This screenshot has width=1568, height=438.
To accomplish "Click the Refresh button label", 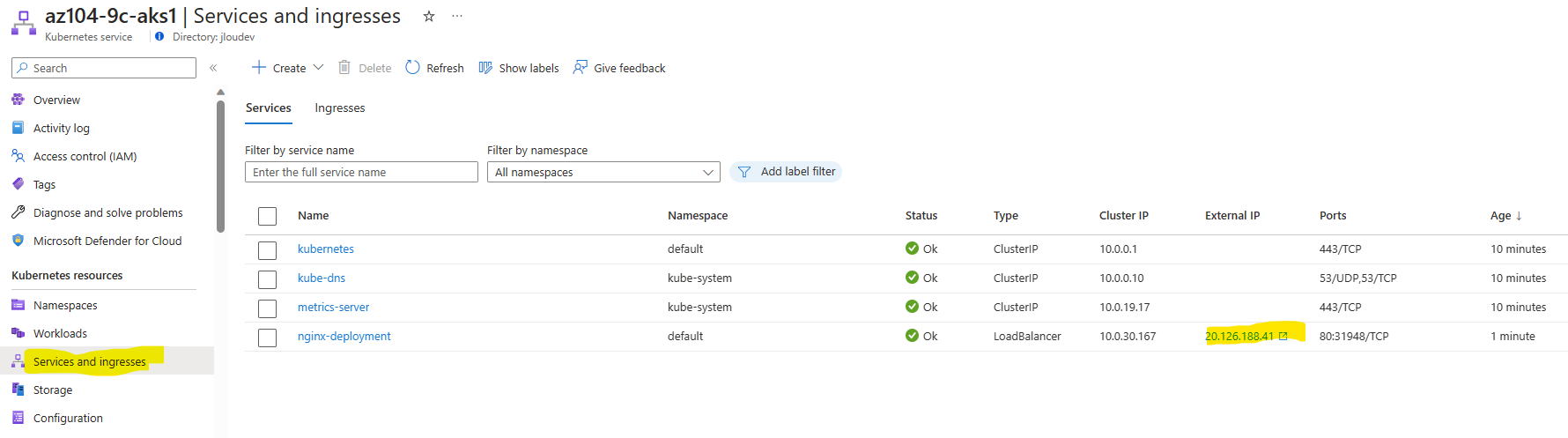I will point(445,68).
